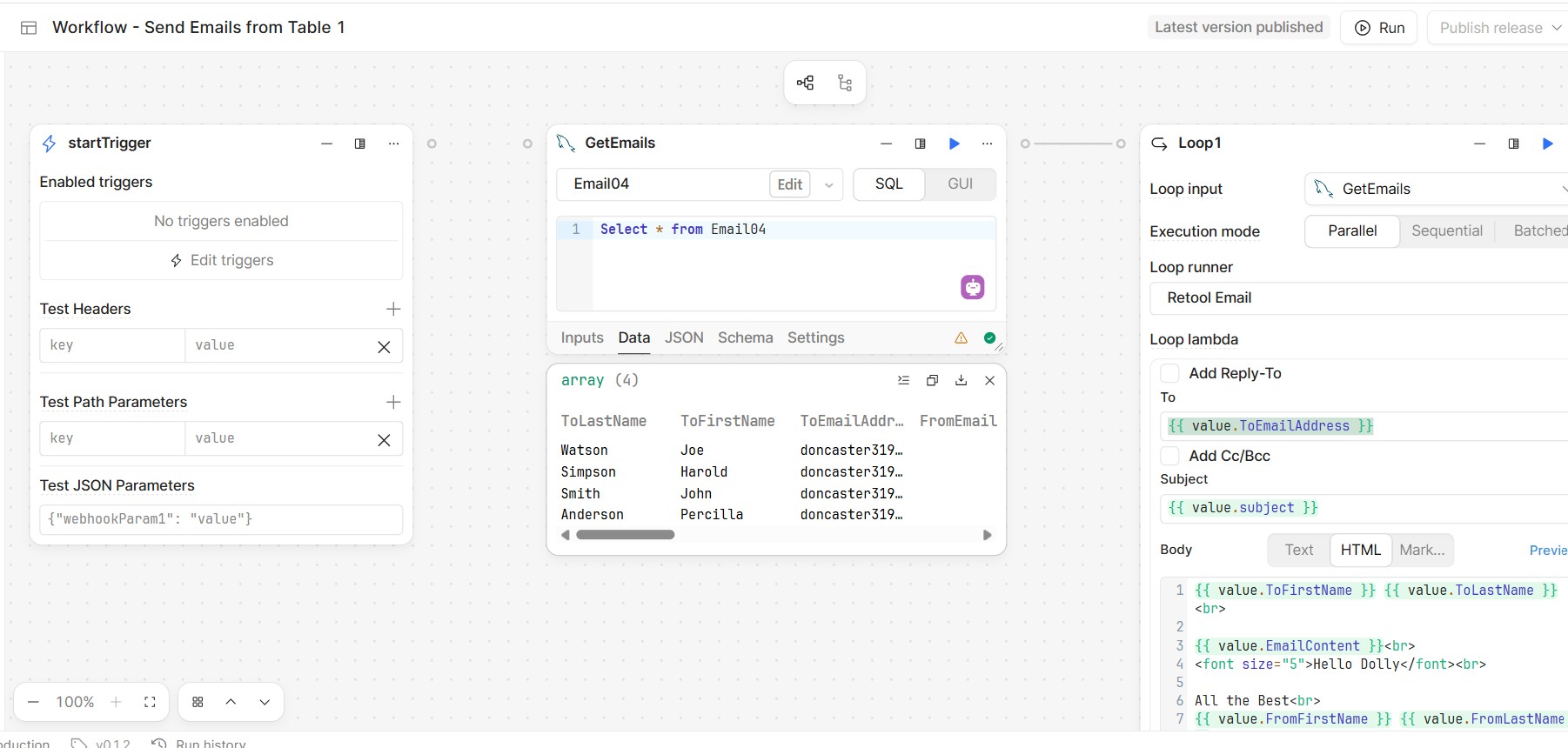
Task: Check the Add Cc/Bcc option
Action: pos(1170,456)
